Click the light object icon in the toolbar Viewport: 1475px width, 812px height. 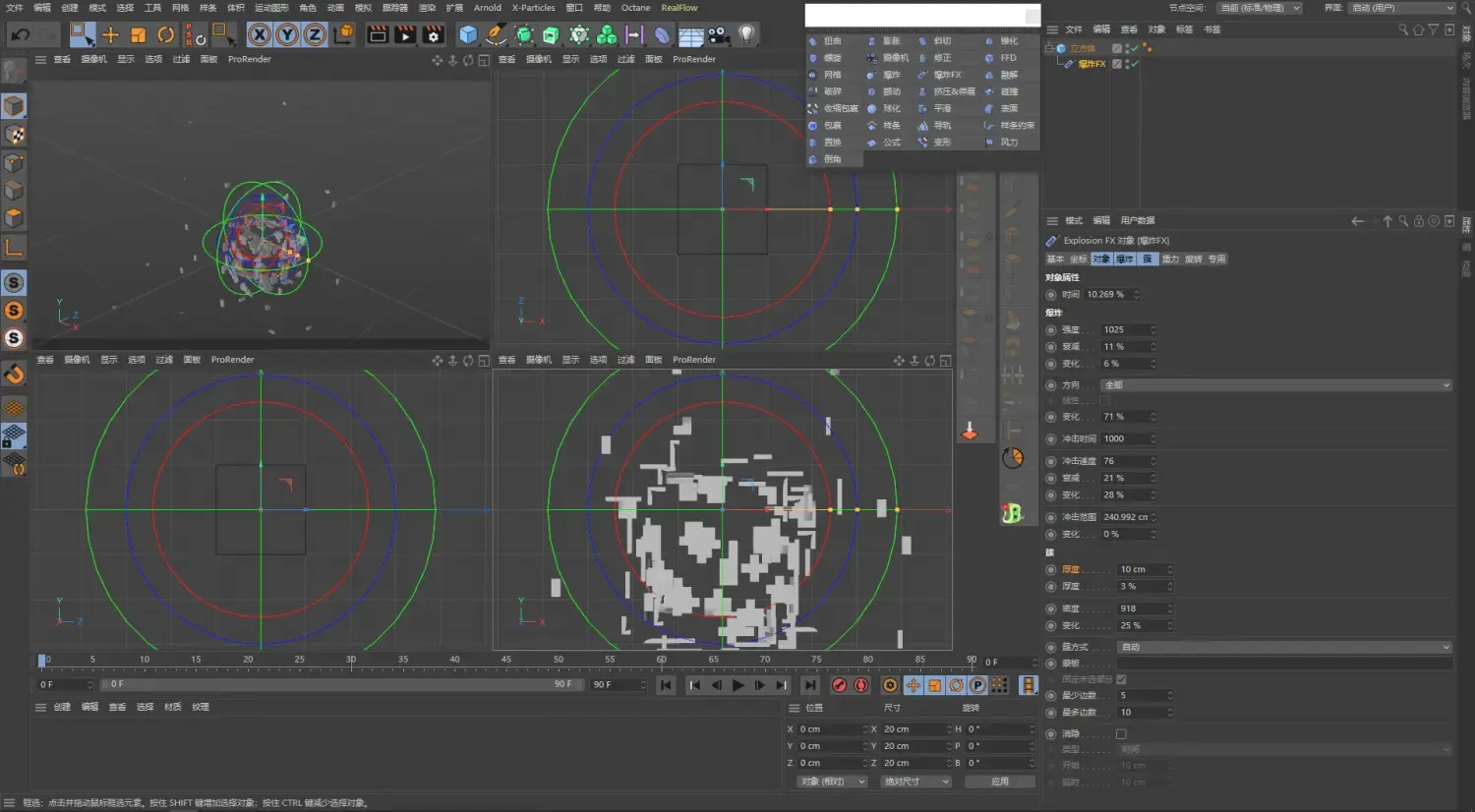pos(745,34)
